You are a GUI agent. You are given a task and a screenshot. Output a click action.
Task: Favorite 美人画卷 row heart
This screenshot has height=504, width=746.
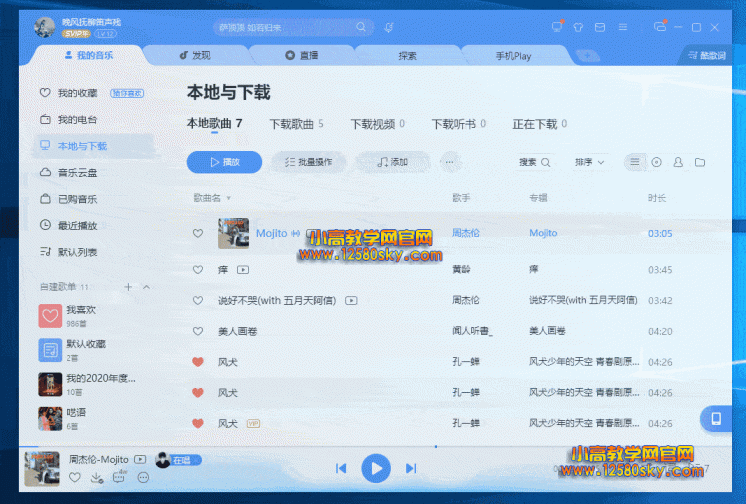pyautogui.click(x=198, y=331)
